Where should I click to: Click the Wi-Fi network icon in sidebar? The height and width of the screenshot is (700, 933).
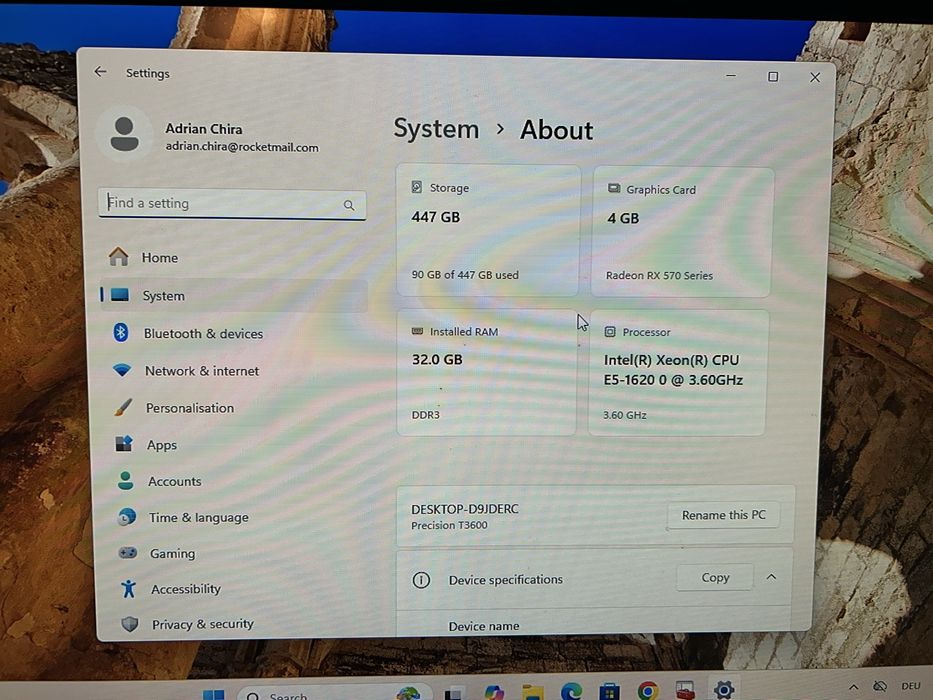pos(122,370)
